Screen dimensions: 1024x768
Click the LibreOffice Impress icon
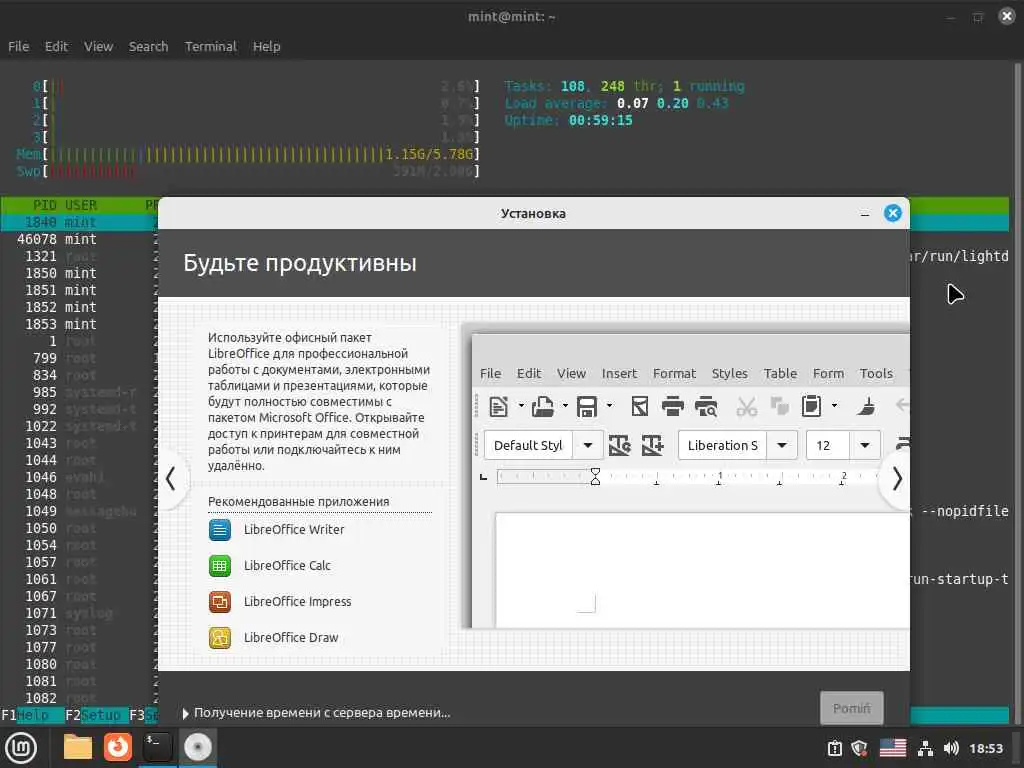[219, 601]
